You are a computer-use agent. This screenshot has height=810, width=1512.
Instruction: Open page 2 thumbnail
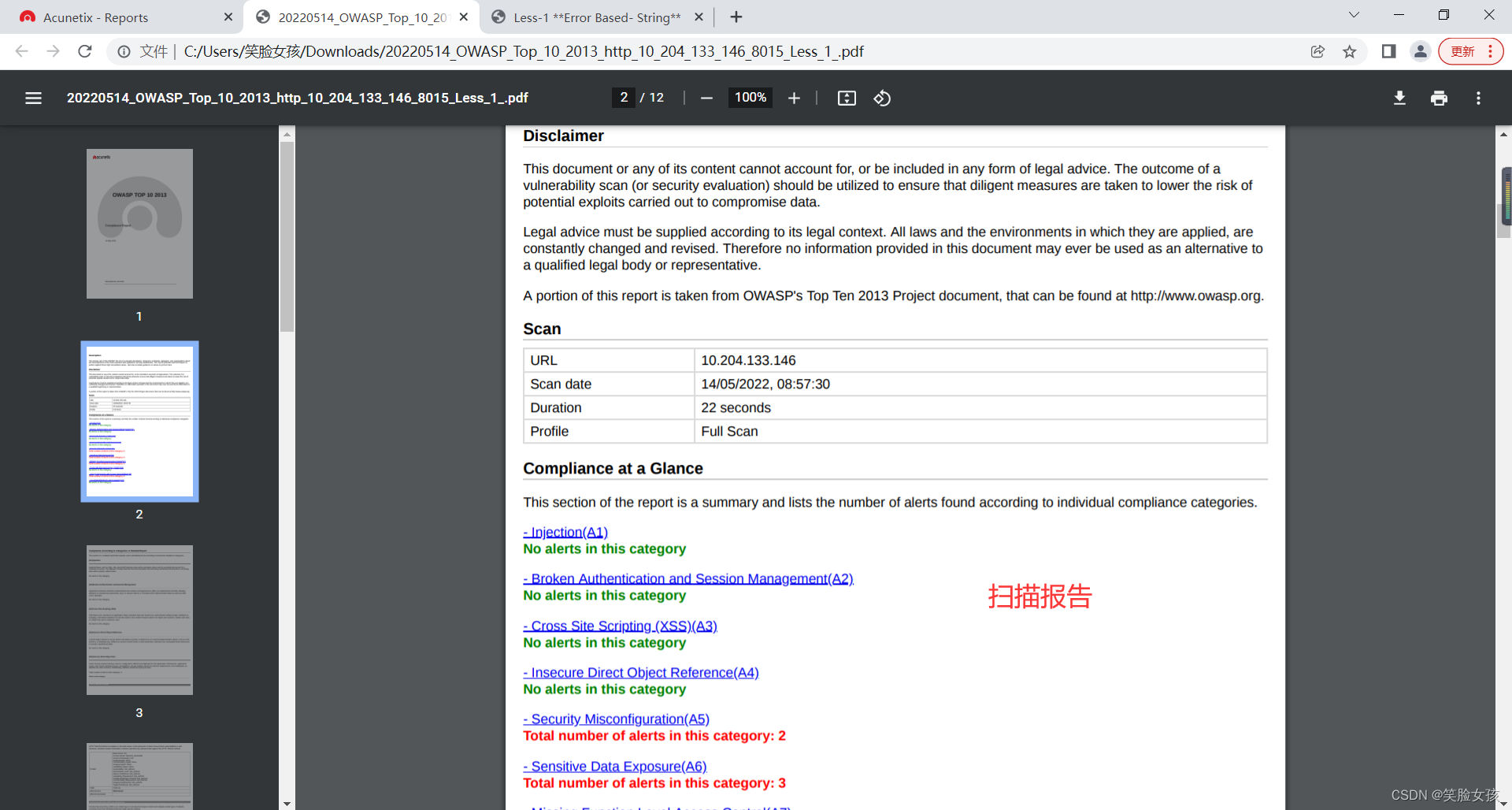[139, 422]
